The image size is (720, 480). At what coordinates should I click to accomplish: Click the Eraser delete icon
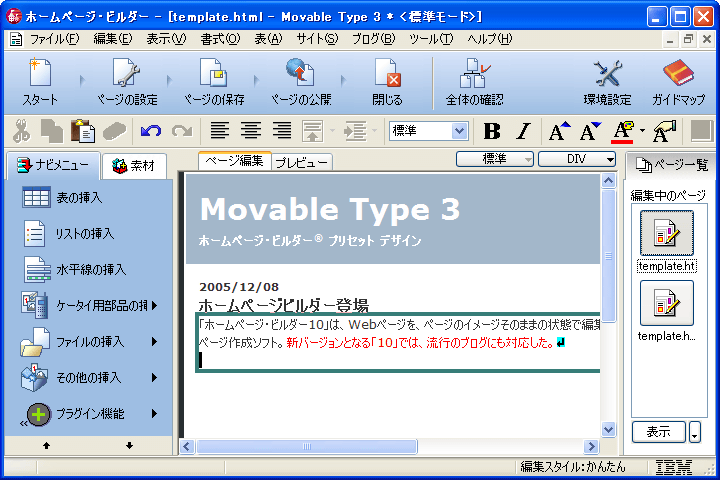pyautogui.click(x=114, y=131)
